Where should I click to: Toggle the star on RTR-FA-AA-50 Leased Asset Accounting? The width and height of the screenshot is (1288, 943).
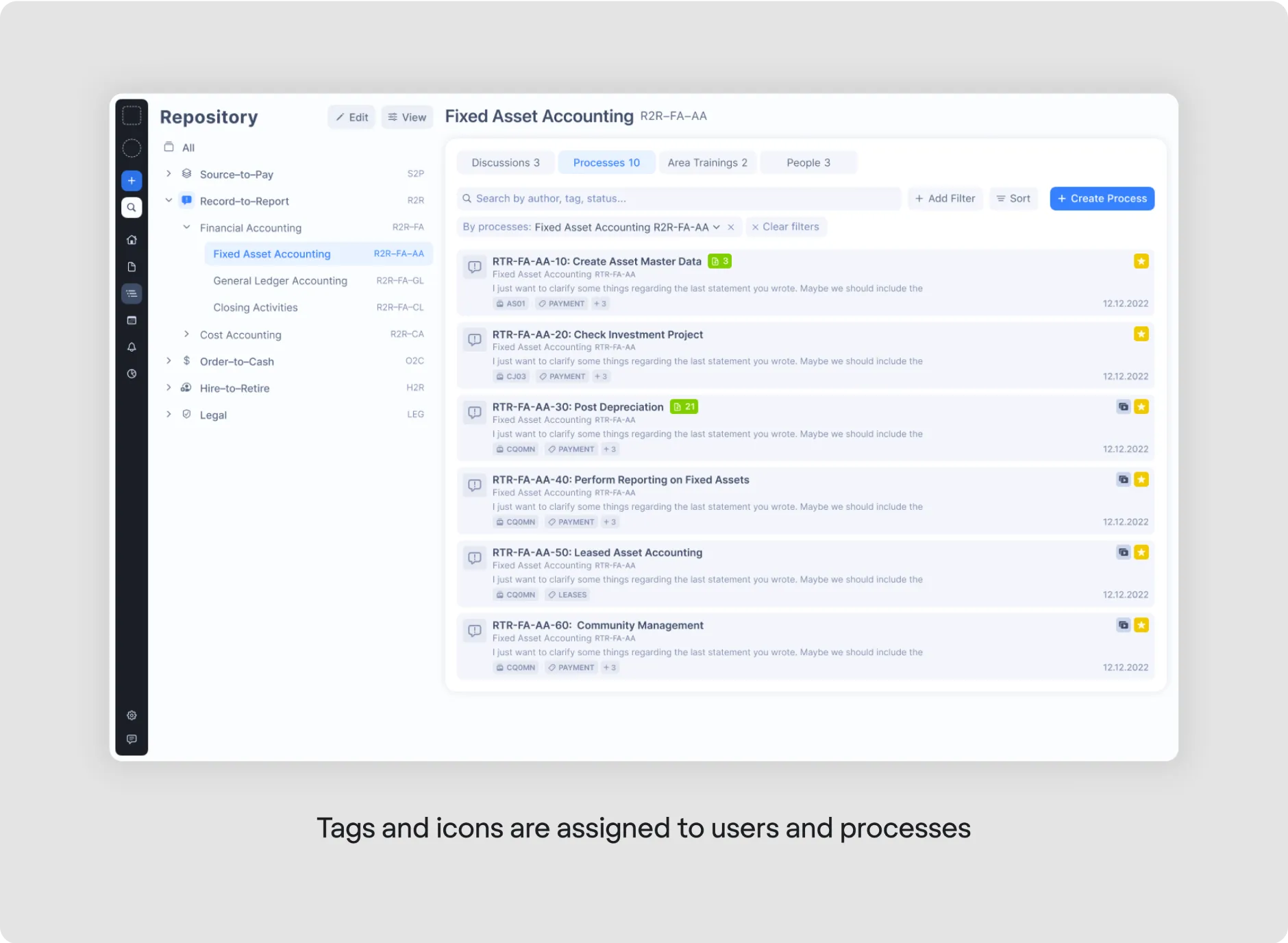[1141, 552]
